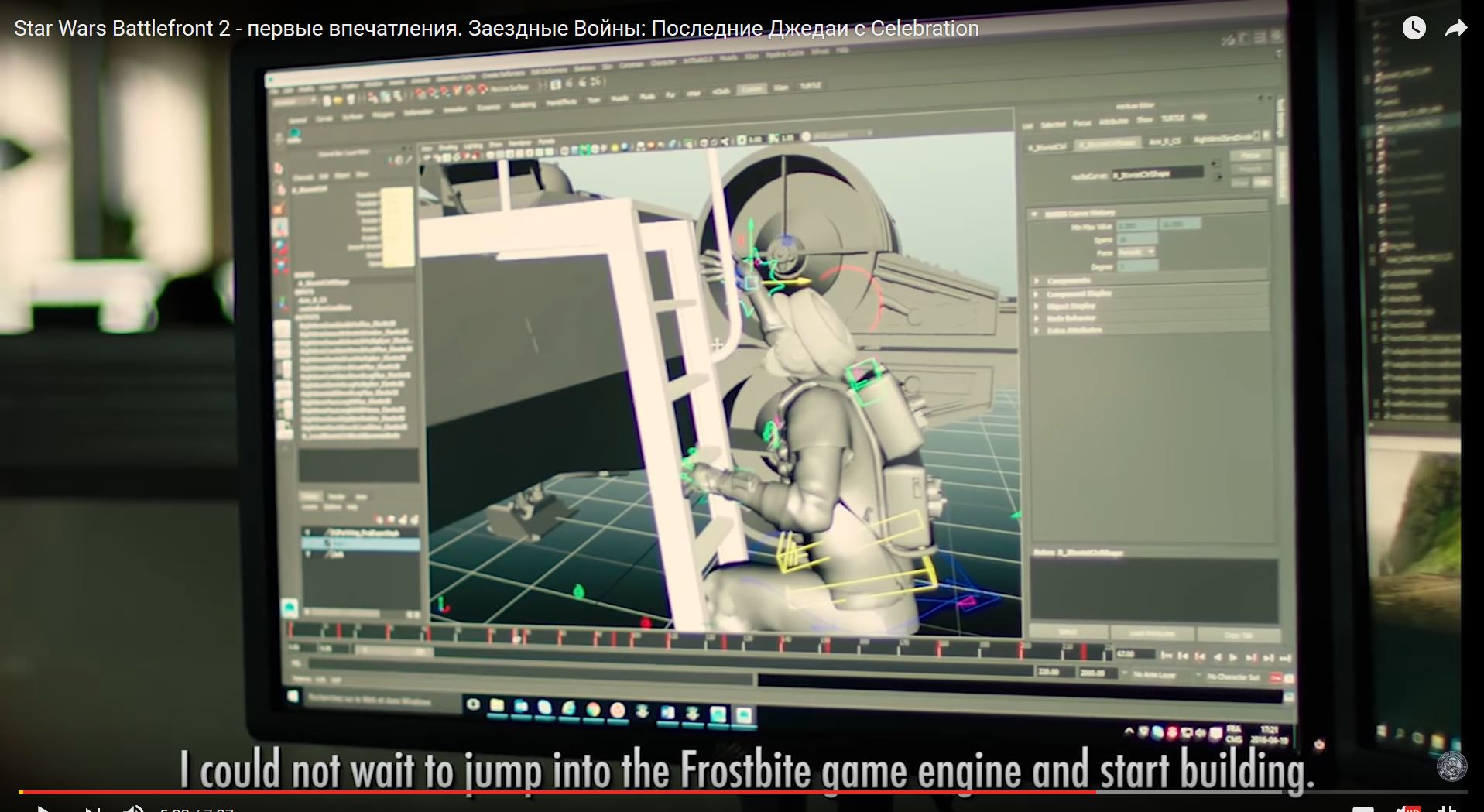Toggle the red Auto Keyframe button
Viewport: 1484px width, 812px height.
click(1275, 677)
